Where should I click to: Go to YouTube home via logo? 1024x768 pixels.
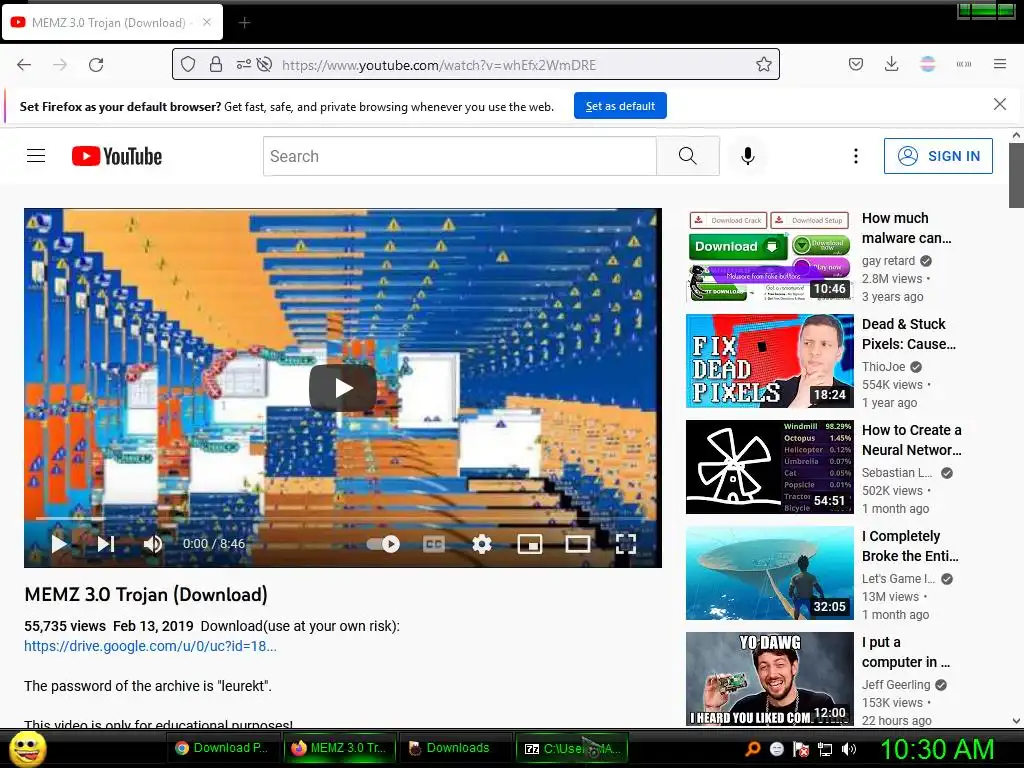pyautogui.click(x=117, y=156)
